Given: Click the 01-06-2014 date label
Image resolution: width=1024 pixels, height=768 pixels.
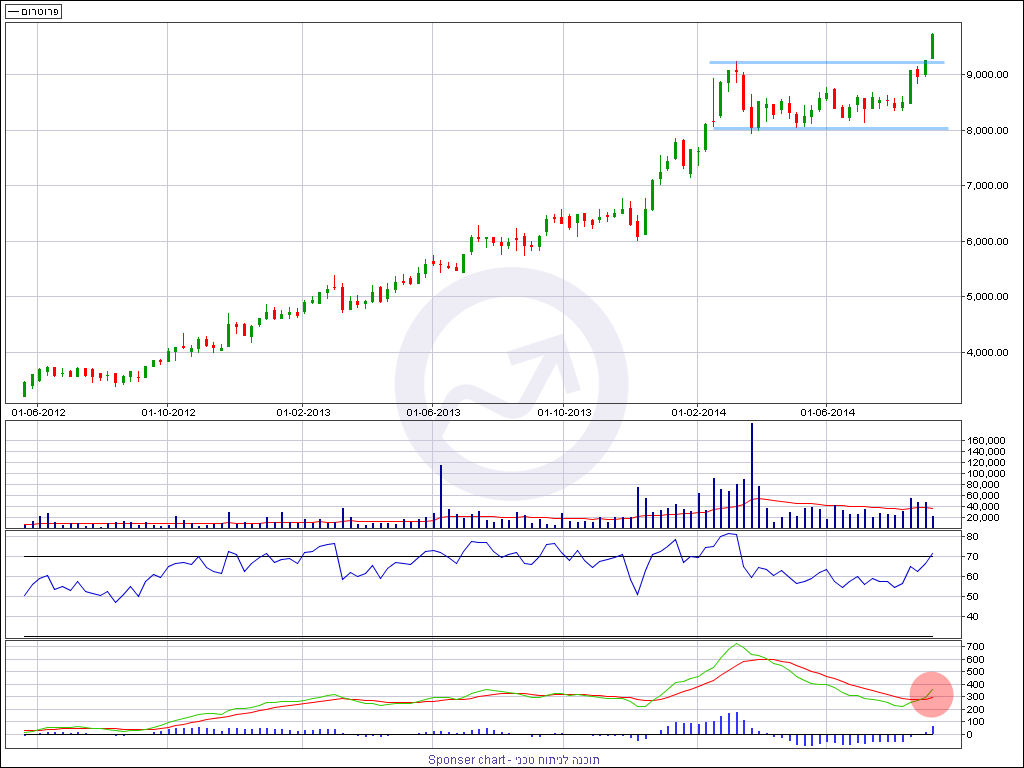Looking at the screenshot, I should (829, 412).
